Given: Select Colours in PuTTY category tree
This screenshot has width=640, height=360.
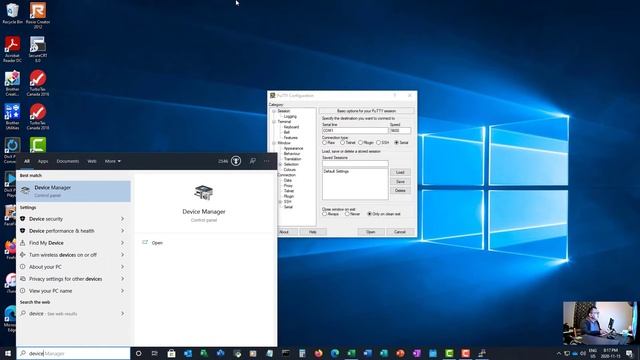Looking at the screenshot, I should coord(289,169).
